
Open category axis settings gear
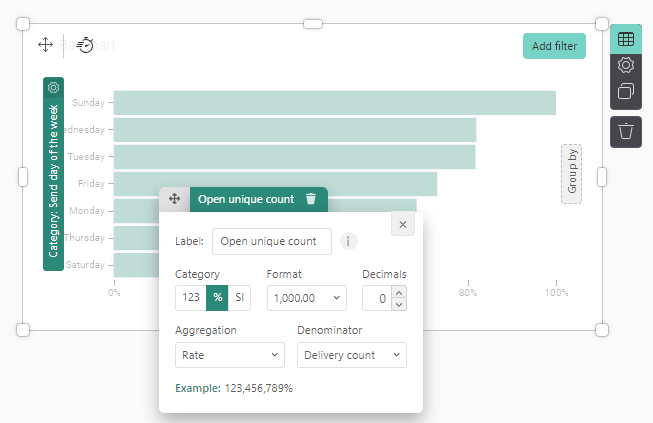[x=53, y=88]
